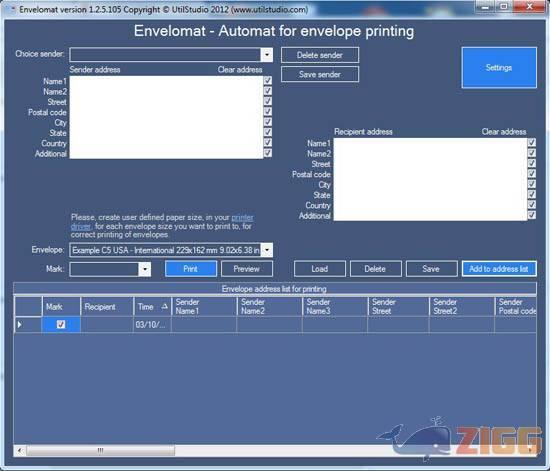Toggle recipient Country clear address checkbox
The image size is (550, 471).
click(532, 204)
